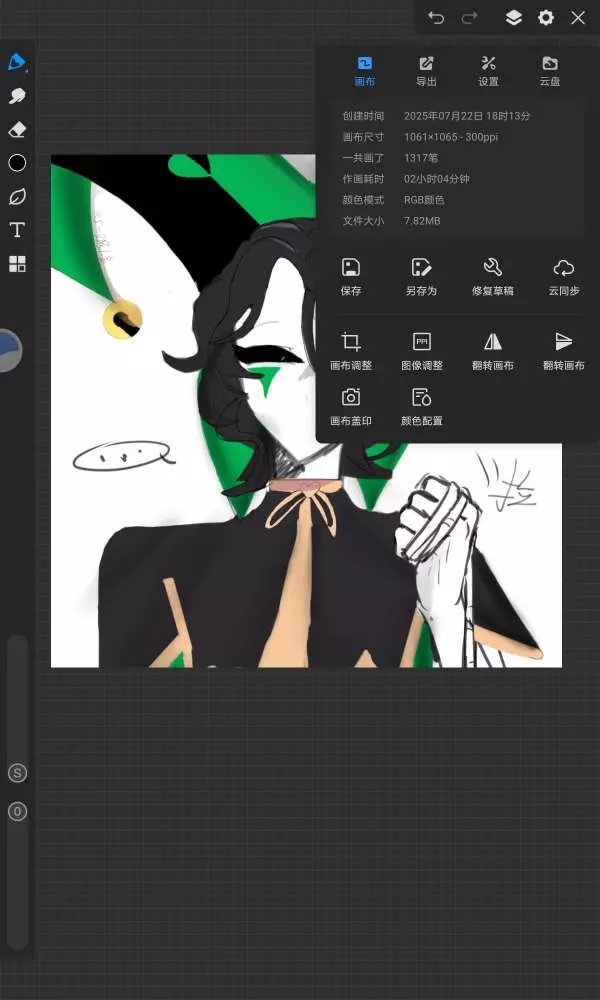
Task: Click the undo arrow
Action: click(436, 17)
